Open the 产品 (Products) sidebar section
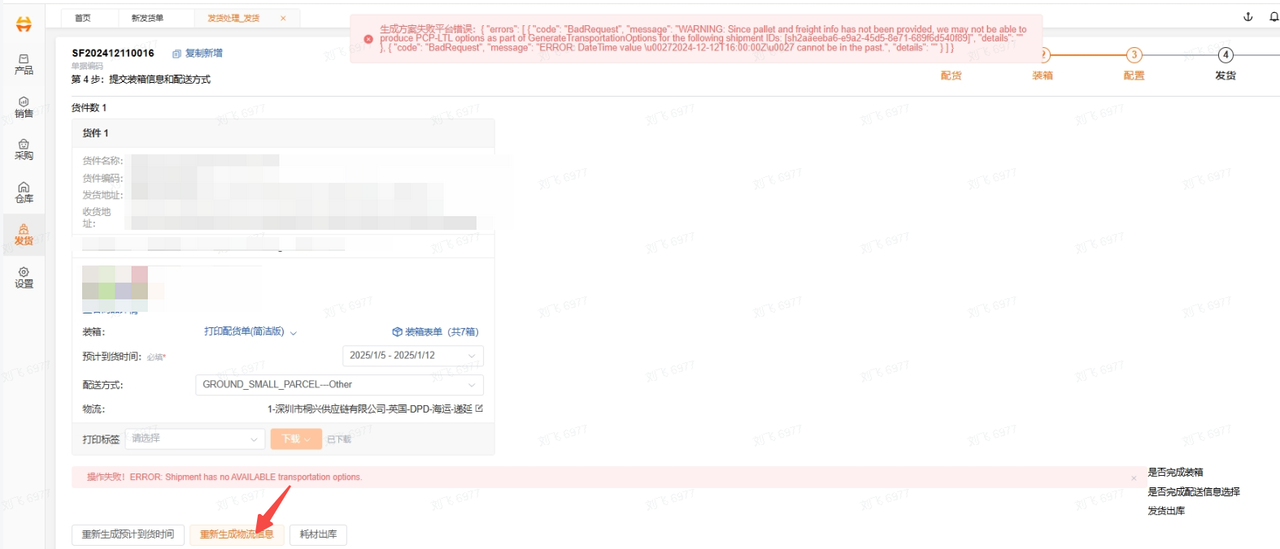The width and height of the screenshot is (1280, 549). click(x=24, y=64)
